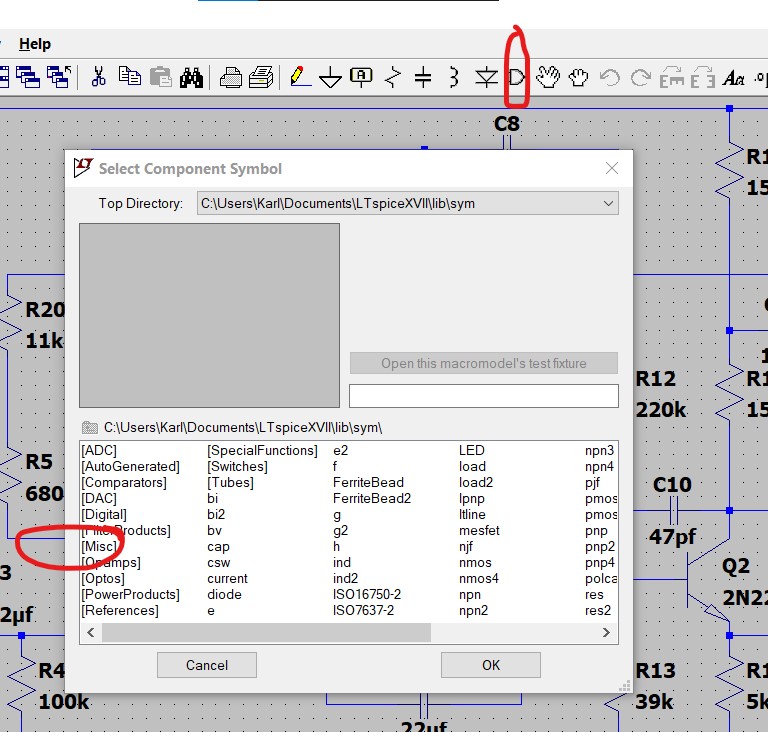
Task: Open the Help menu
Action: click(35, 44)
